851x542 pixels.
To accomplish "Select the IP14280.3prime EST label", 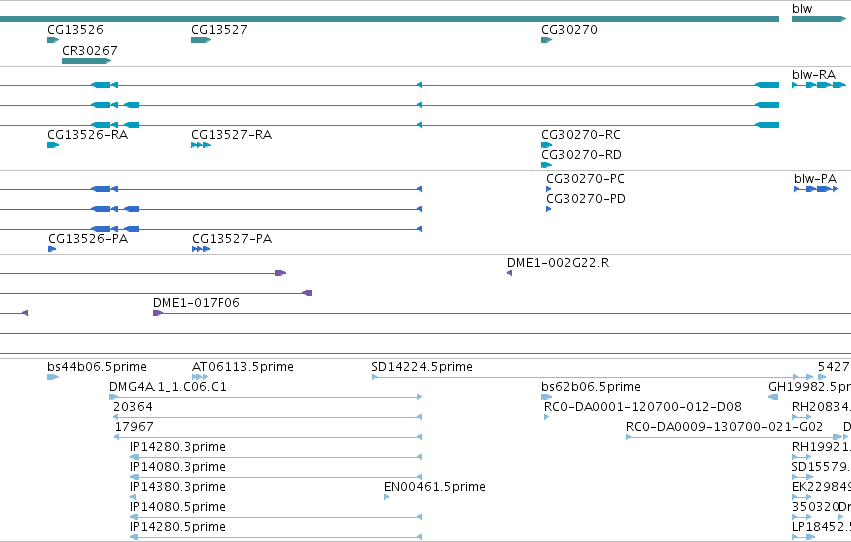I will [x=177, y=447].
